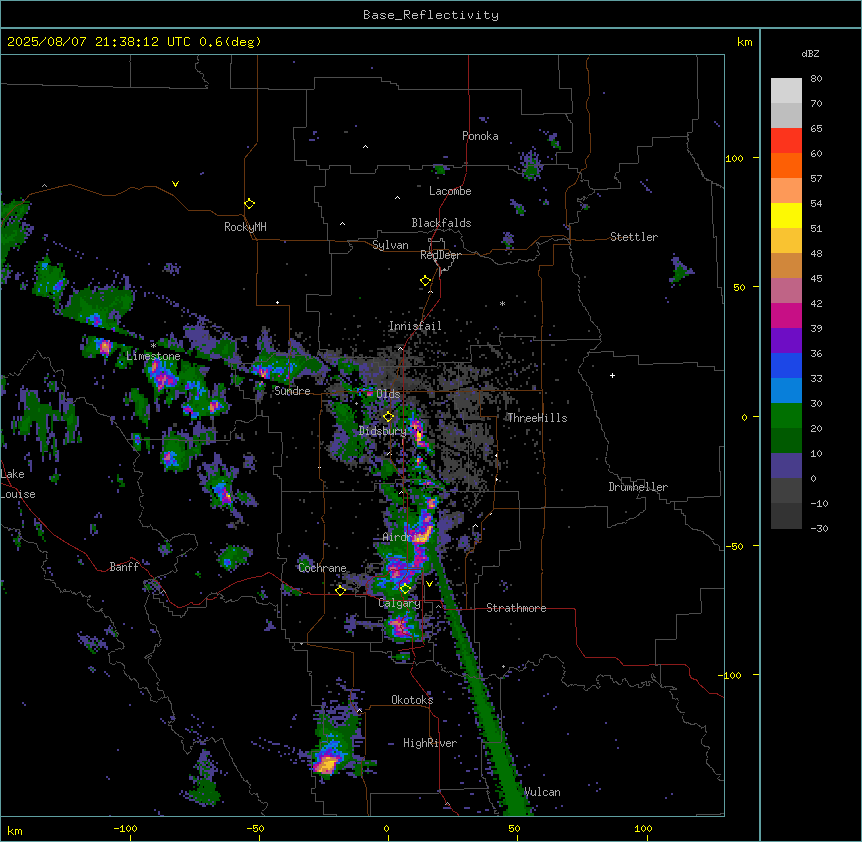Select the yellow diamond marker below Cochrane
Viewport: 862px width, 842px height.
340,590
